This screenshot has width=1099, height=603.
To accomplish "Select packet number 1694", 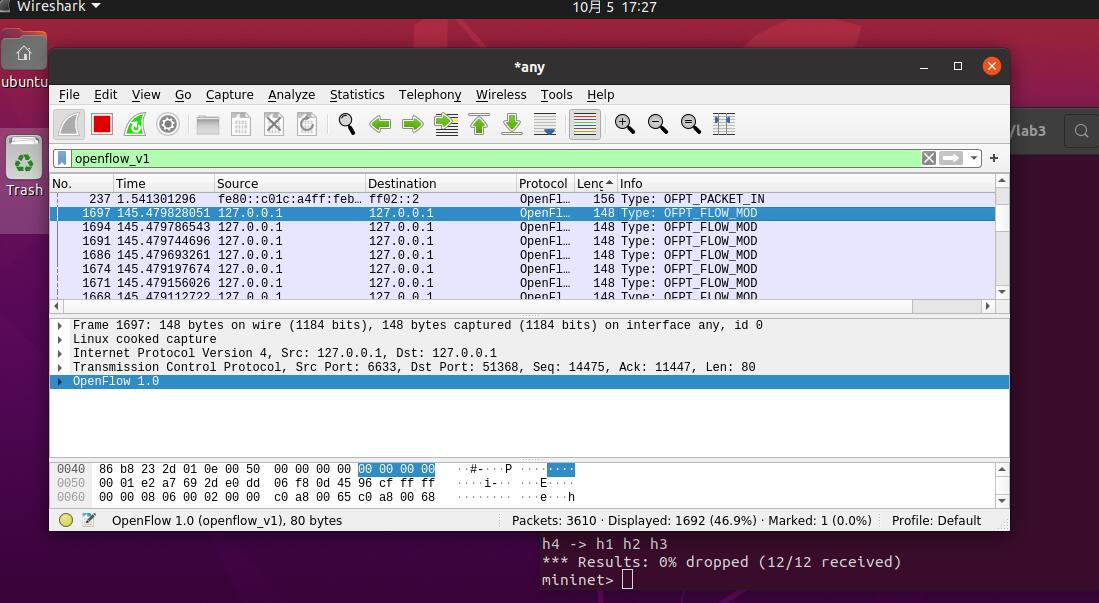I will pyautogui.click(x=523, y=227).
